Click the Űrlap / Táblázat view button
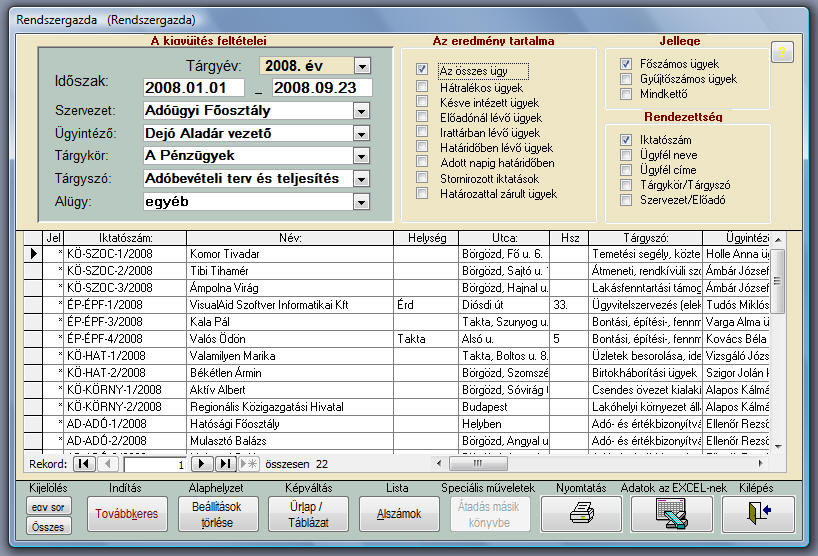818x556 pixels. 308,514
